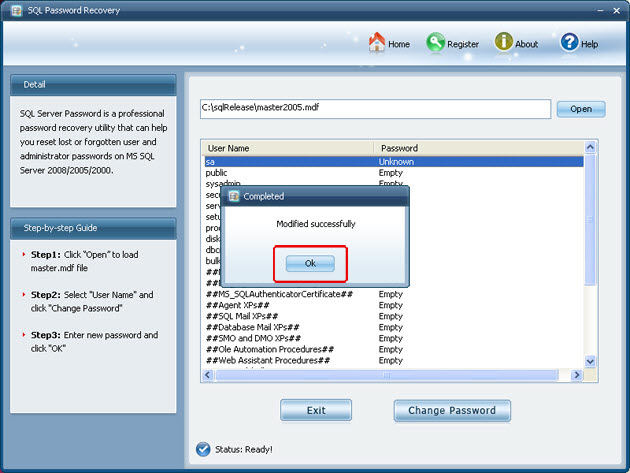This screenshot has width=630, height=473.
Task: Click the Completed dialog title icon
Action: click(x=234, y=196)
